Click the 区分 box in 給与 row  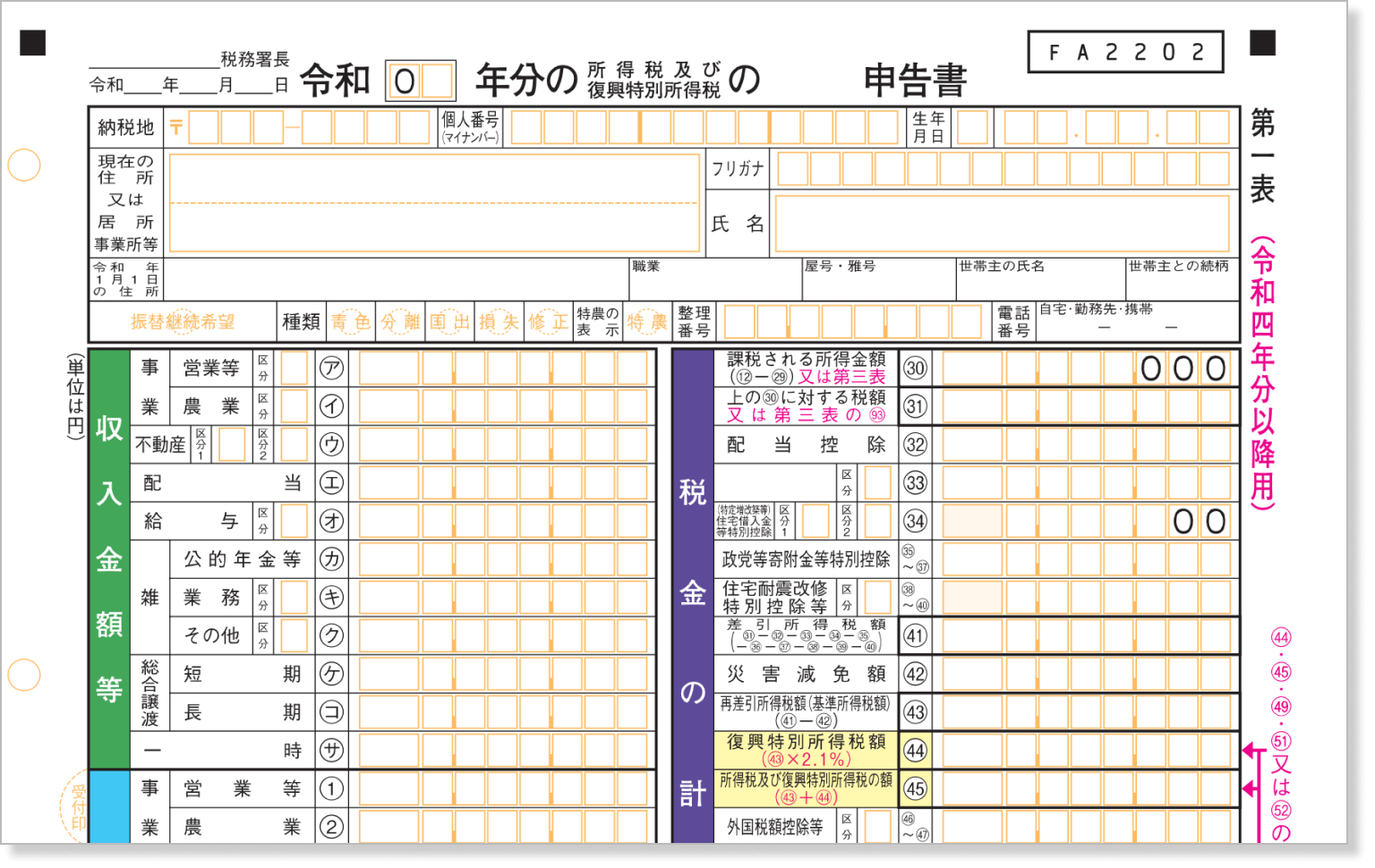(294, 521)
